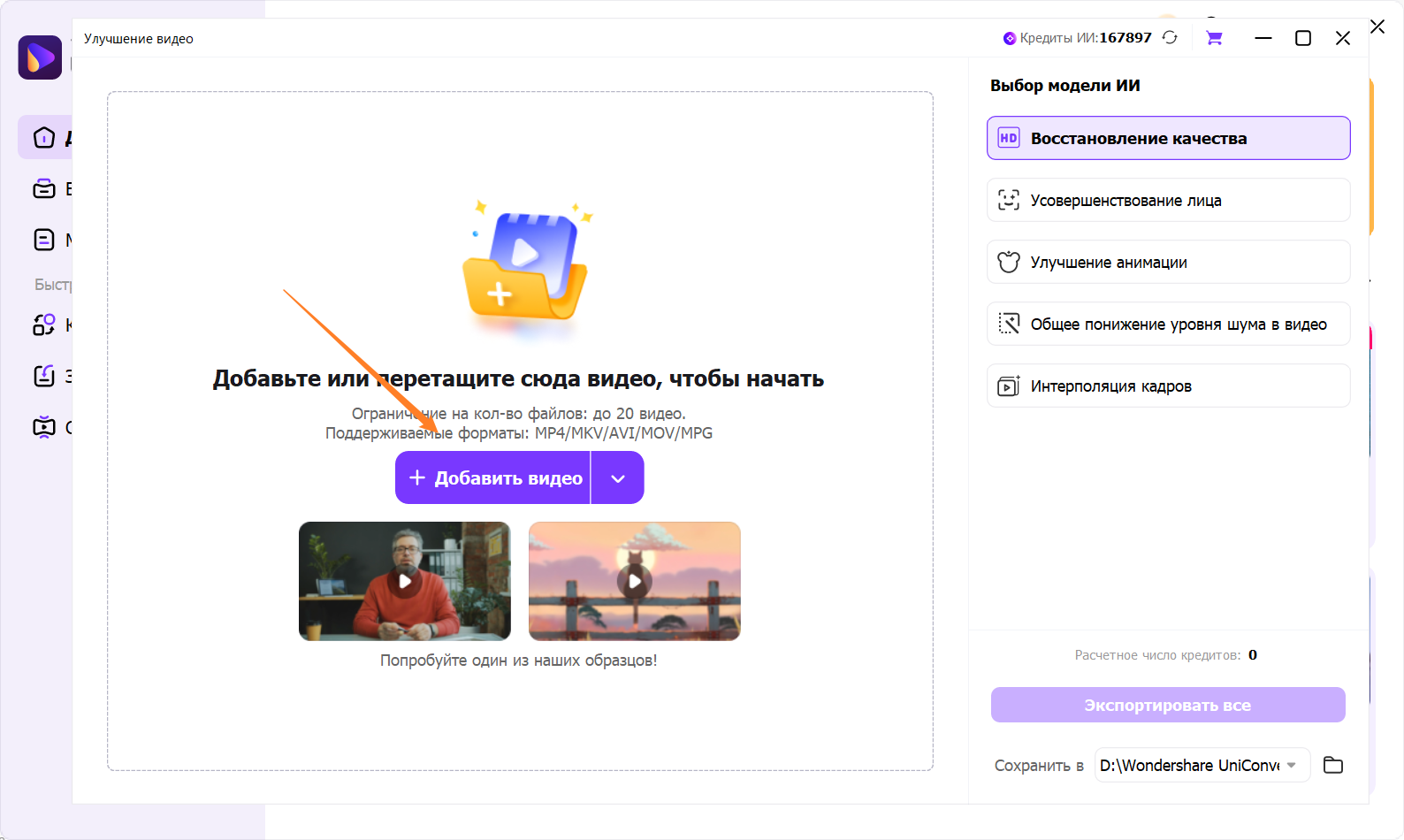The height and width of the screenshot is (840, 1404).
Task: Select Общее понижение уровня шума в видео
Action: click(x=1168, y=325)
